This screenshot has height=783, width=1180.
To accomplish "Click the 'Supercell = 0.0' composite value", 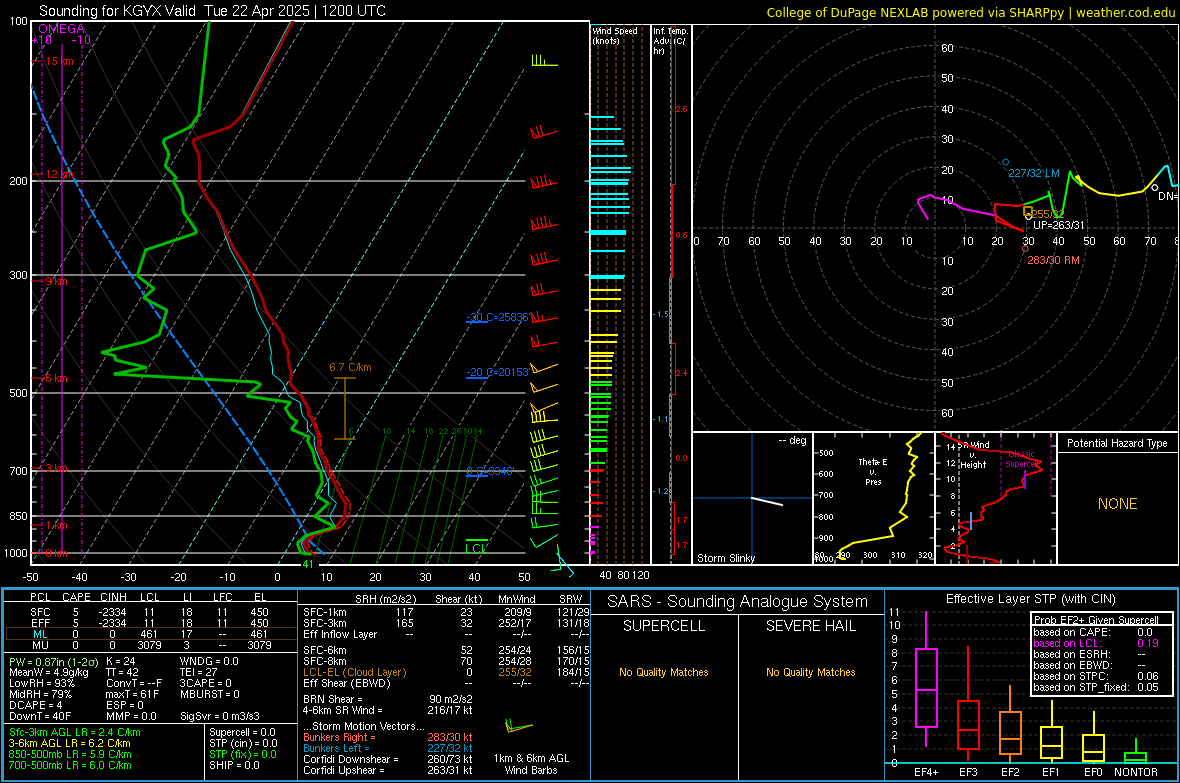I will coord(242,732).
